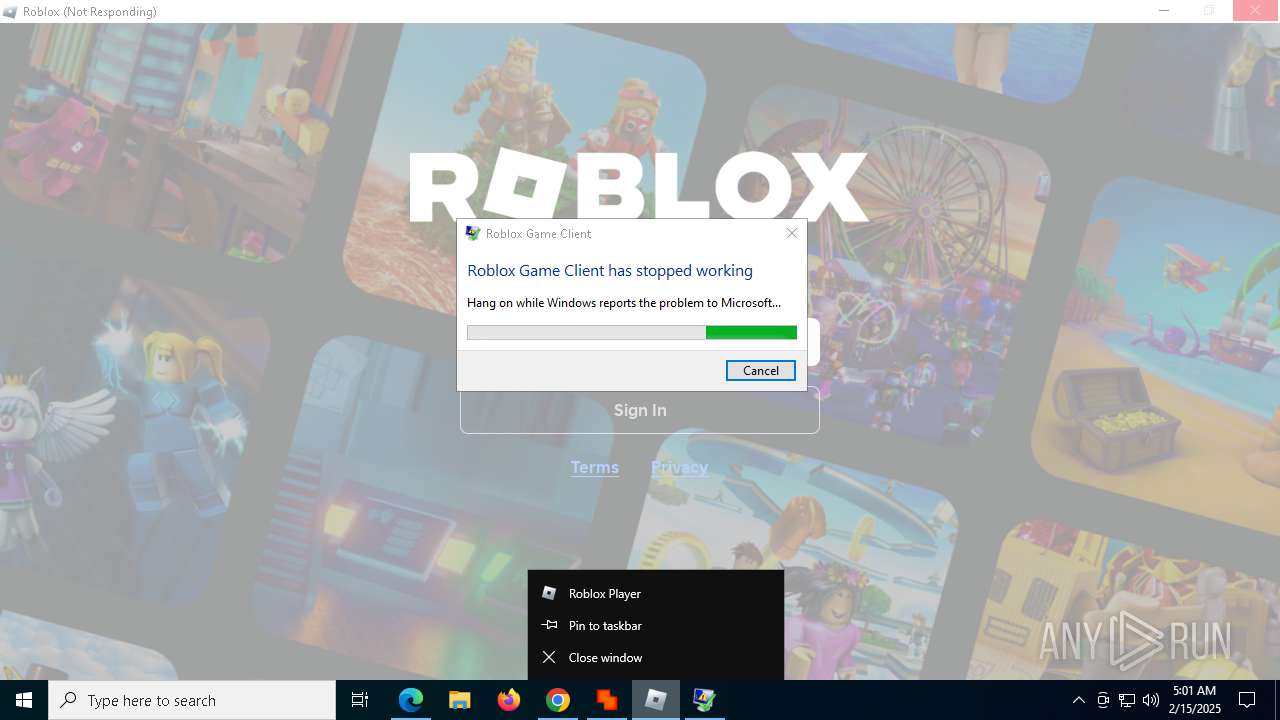This screenshot has width=1280, height=720.
Task: Launch Microsoft Edge from the taskbar
Action: click(411, 700)
